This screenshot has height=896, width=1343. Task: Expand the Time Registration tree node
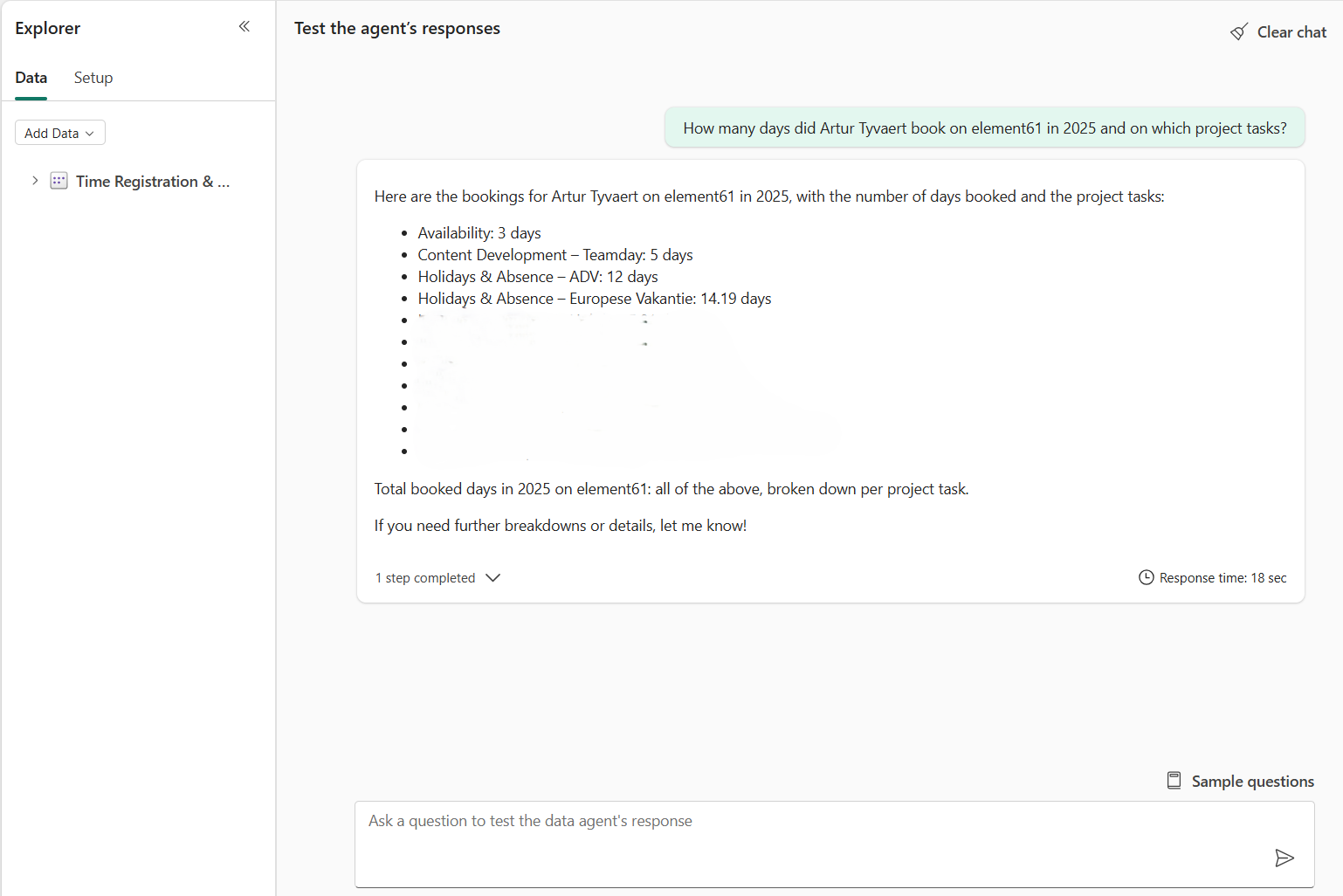(34, 181)
